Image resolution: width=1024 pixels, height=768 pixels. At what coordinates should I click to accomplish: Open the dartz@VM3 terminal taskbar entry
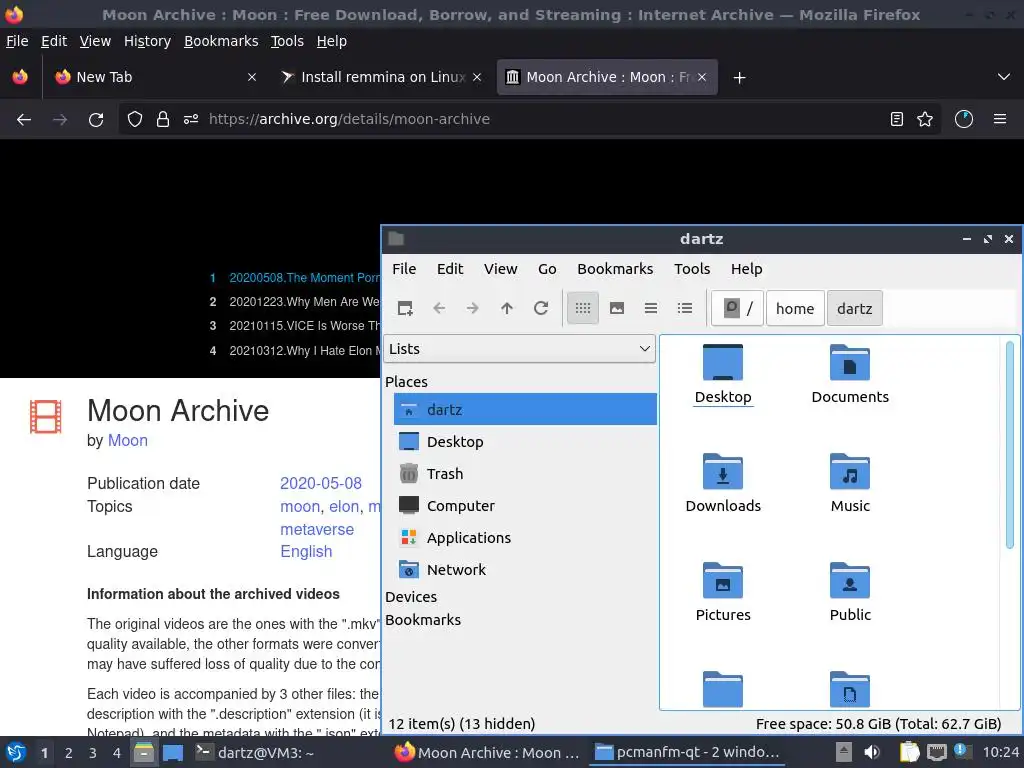tap(256, 752)
